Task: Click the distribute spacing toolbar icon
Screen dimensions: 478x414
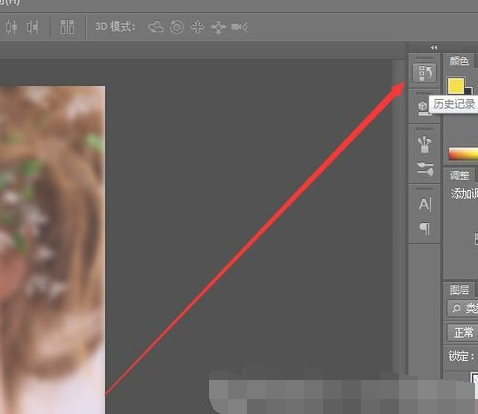Action: click(67, 27)
